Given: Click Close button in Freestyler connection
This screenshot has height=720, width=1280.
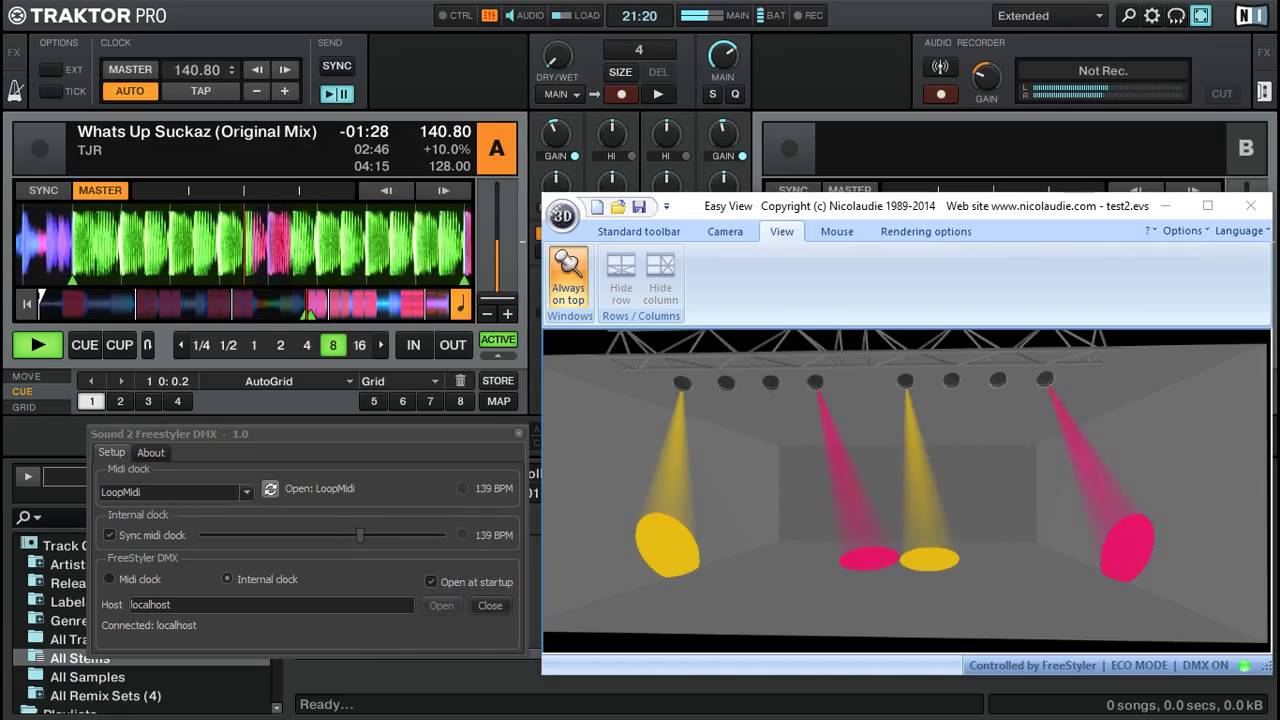Looking at the screenshot, I should pyautogui.click(x=490, y=606).
